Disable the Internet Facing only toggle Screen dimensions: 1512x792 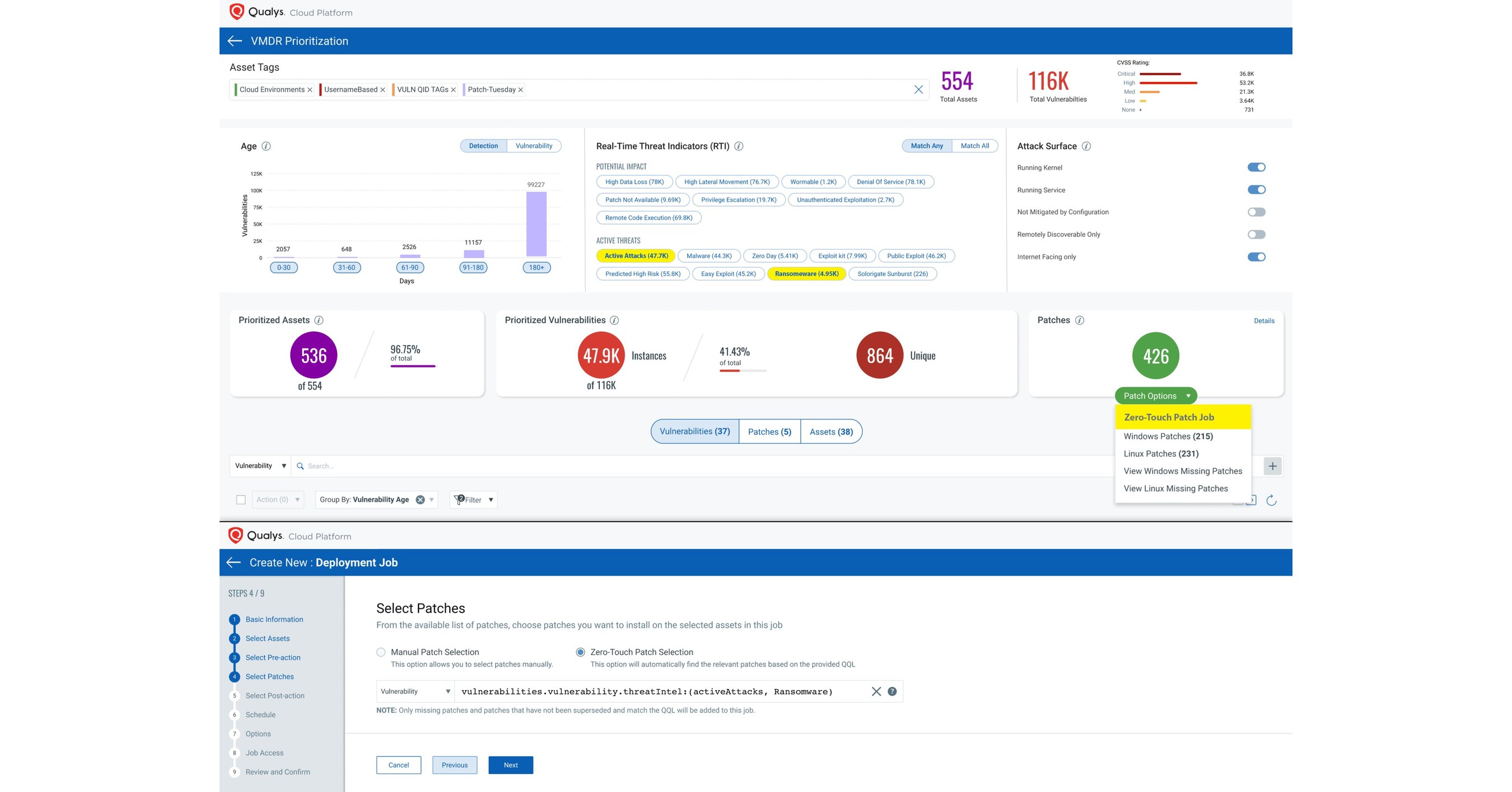click(1256, 257)
